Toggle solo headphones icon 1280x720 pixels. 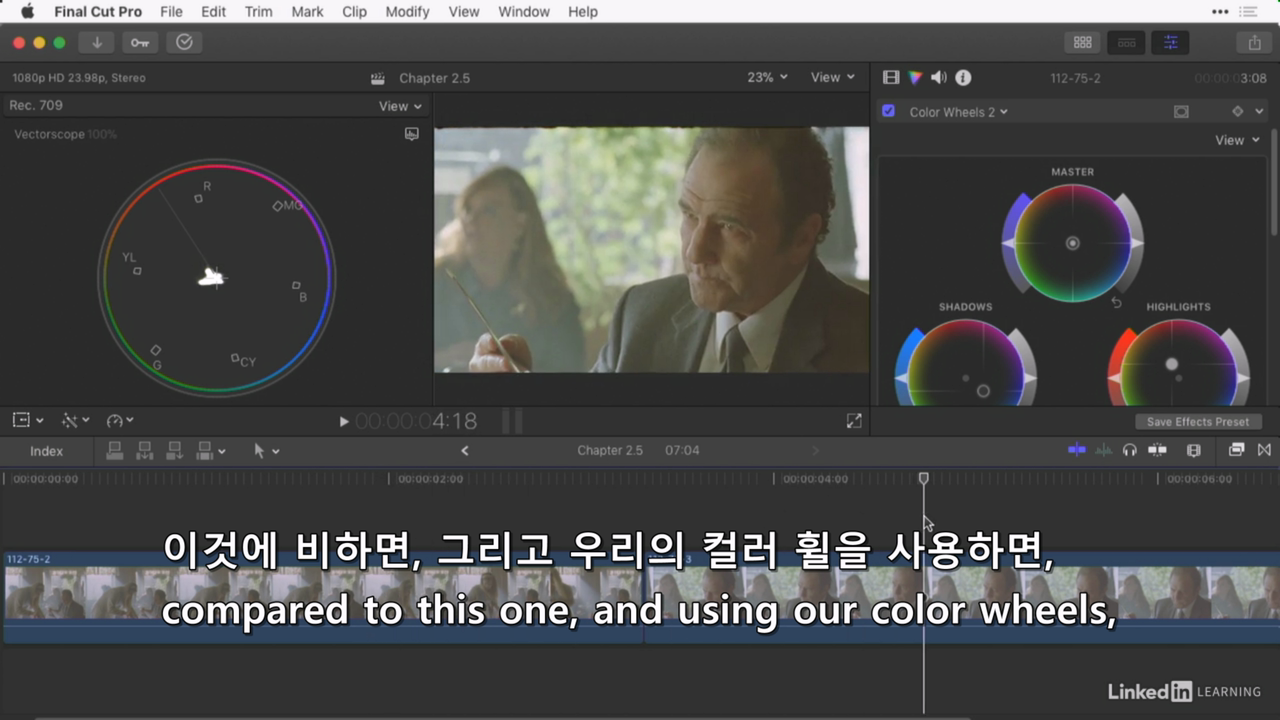pos(1130,450)
